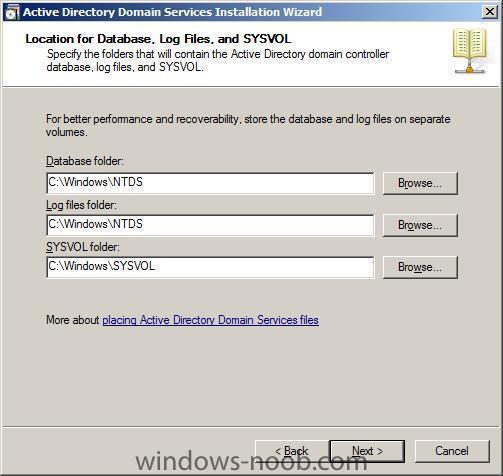503x476 pixels.
Task: Click the SYSVOL folder label
Action: [x=83, y=247]
